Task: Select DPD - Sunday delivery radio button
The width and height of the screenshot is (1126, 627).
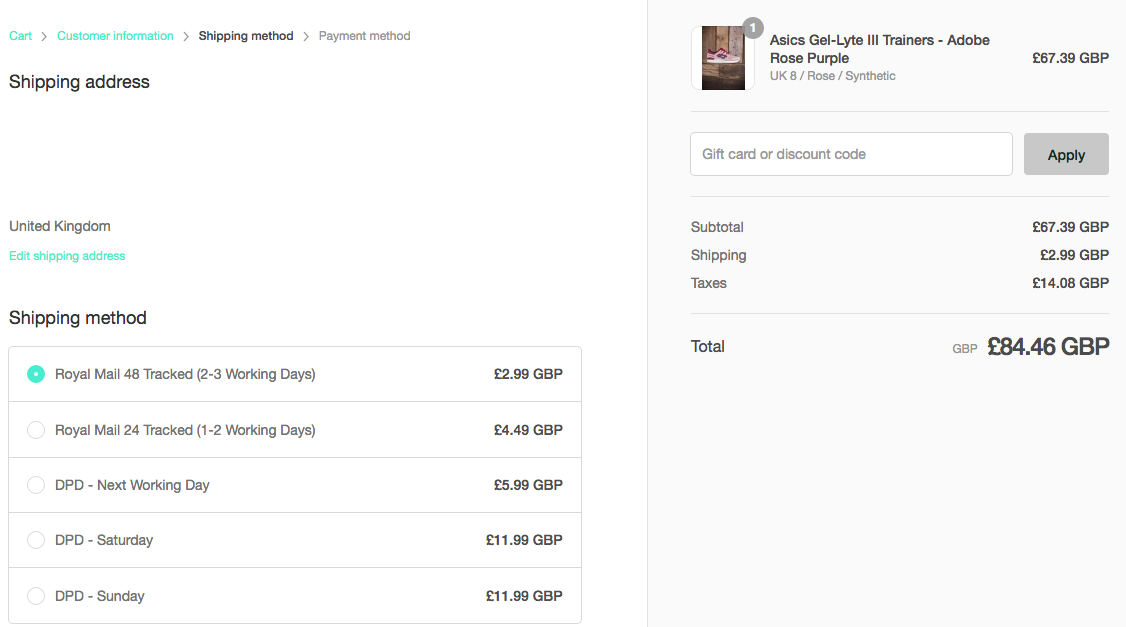Action: pos(36,596)
